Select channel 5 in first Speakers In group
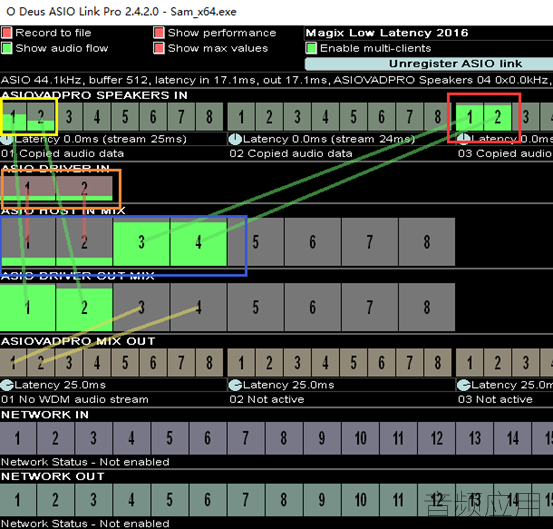The width and height of the screenshot is (553, 529). tap(125, 117)
